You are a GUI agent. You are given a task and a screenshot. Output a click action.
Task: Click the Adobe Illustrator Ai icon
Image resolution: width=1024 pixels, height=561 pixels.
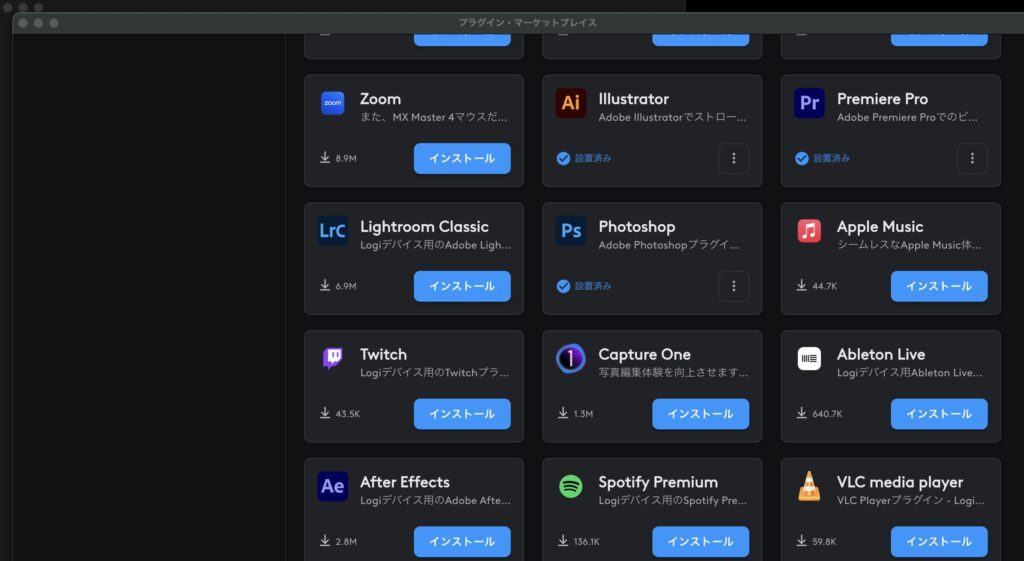coord(571,103)
